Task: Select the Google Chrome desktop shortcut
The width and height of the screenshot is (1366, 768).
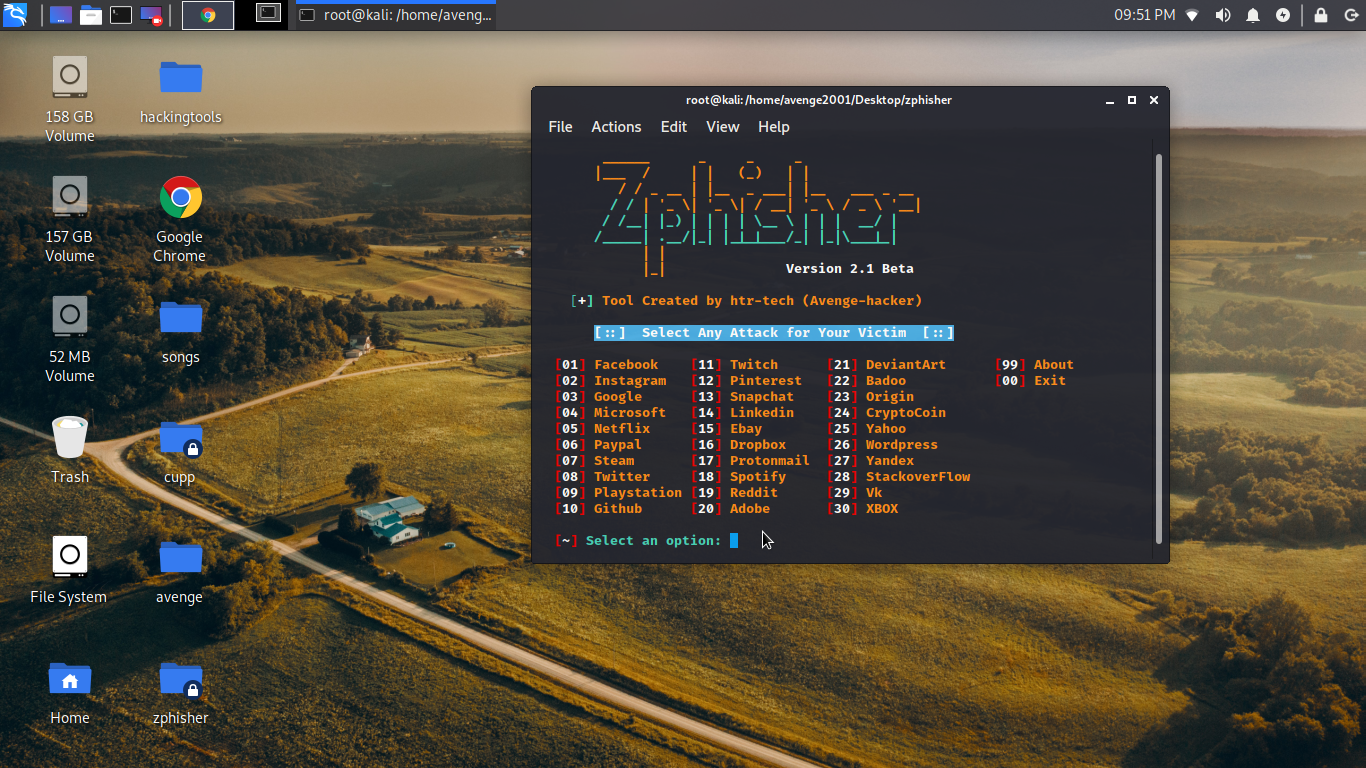Action: tap(180, 219)
